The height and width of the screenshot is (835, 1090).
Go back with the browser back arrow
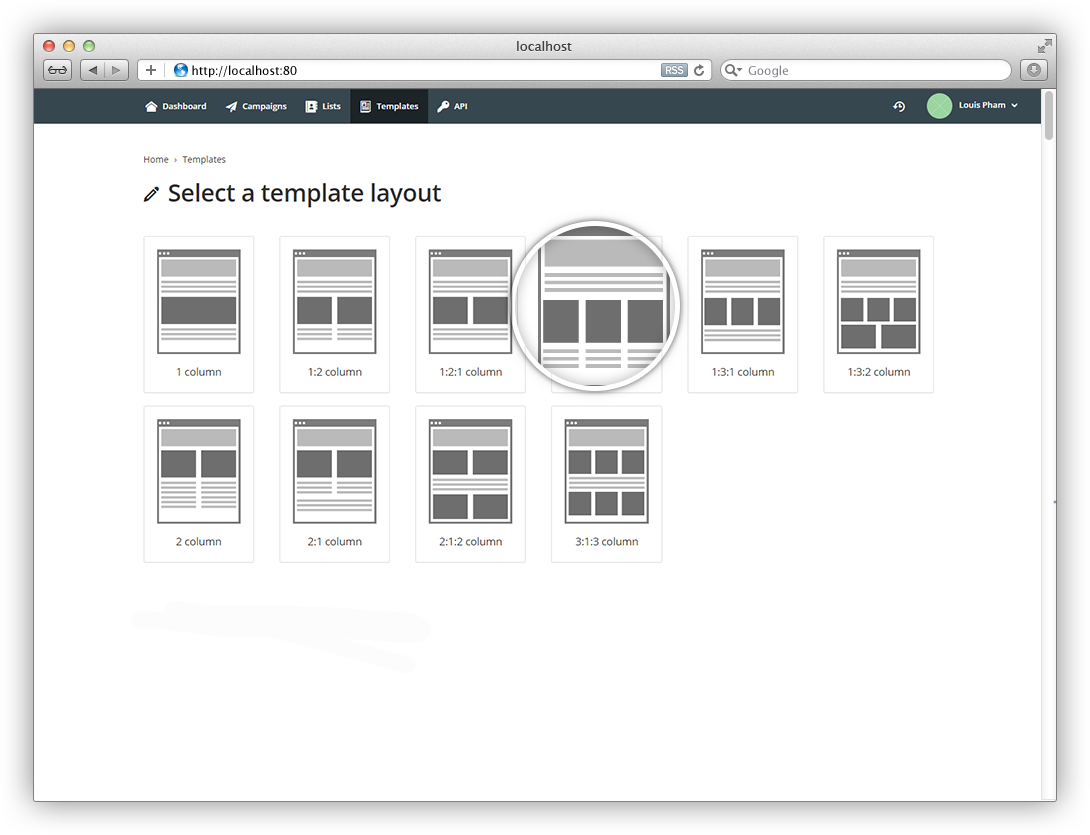tap(92, 70)
